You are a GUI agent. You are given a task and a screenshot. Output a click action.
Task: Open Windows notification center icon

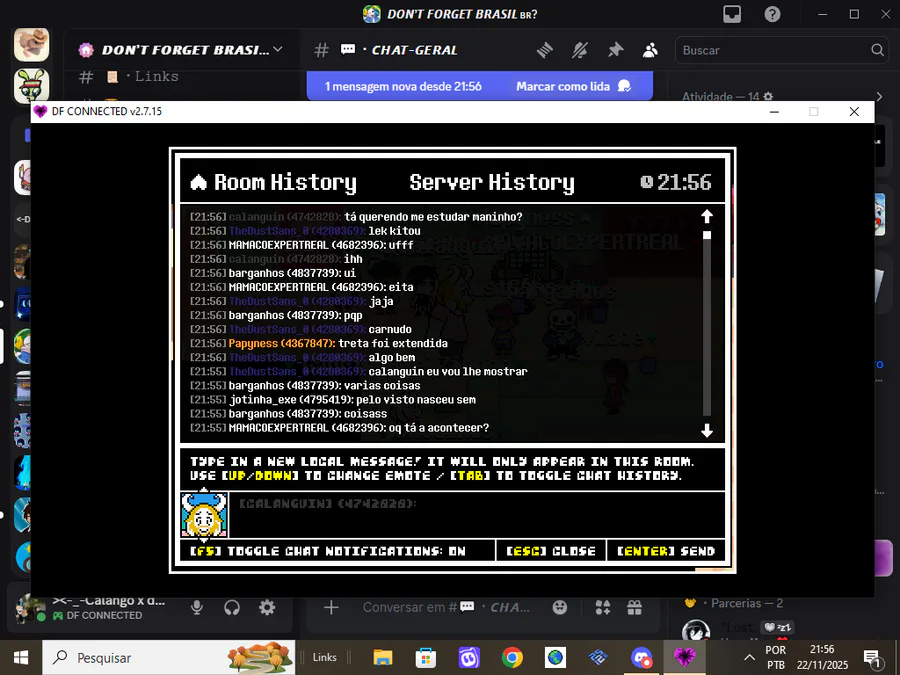872,658
